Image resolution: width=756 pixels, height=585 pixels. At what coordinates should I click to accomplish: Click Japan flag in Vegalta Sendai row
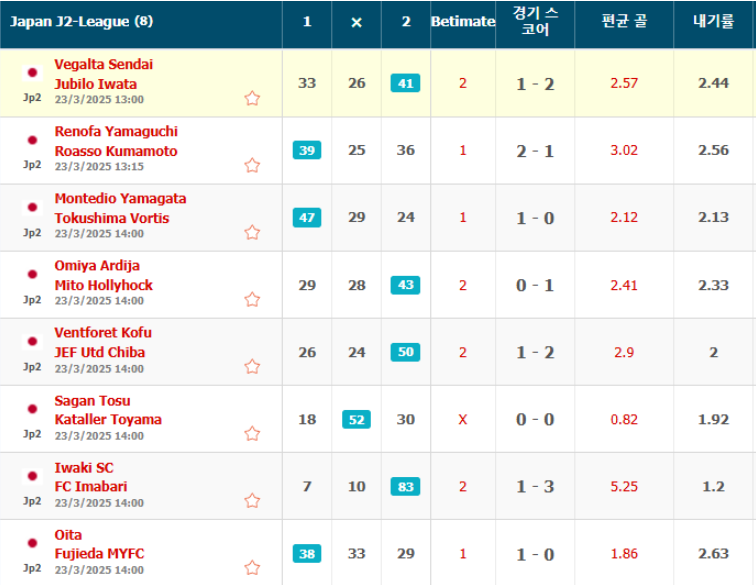click(x=32, y=73)
